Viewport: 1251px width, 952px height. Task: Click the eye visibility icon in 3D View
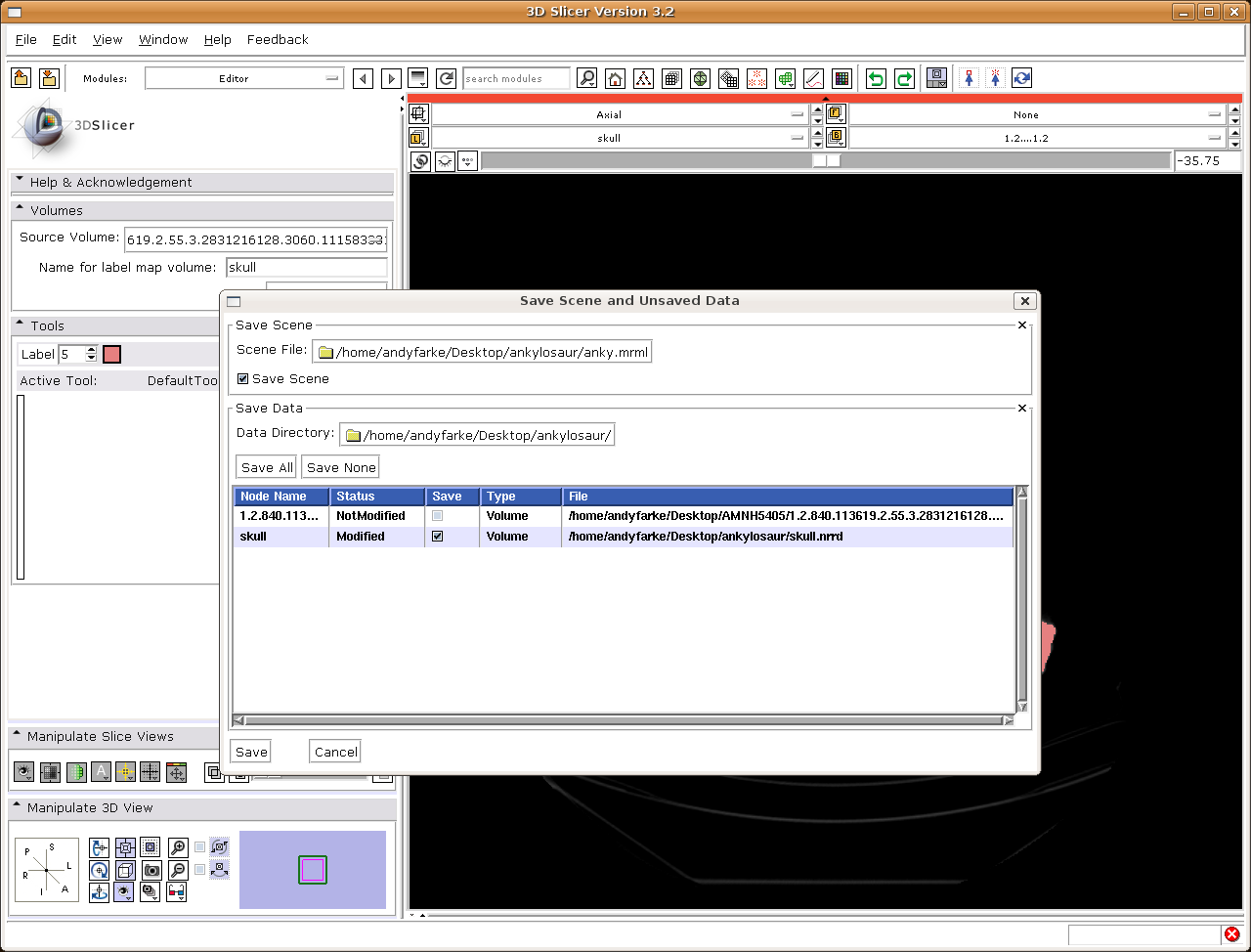coord(123,891)
